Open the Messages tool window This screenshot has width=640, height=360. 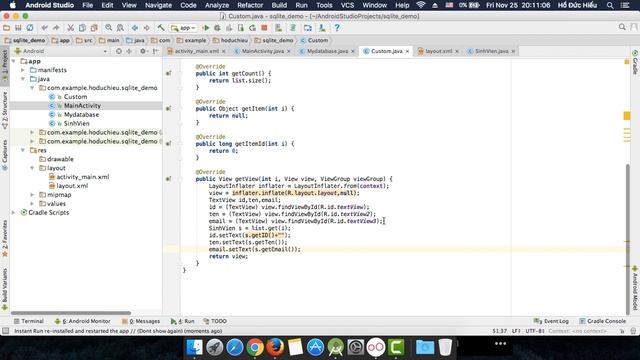pos(141,321)
